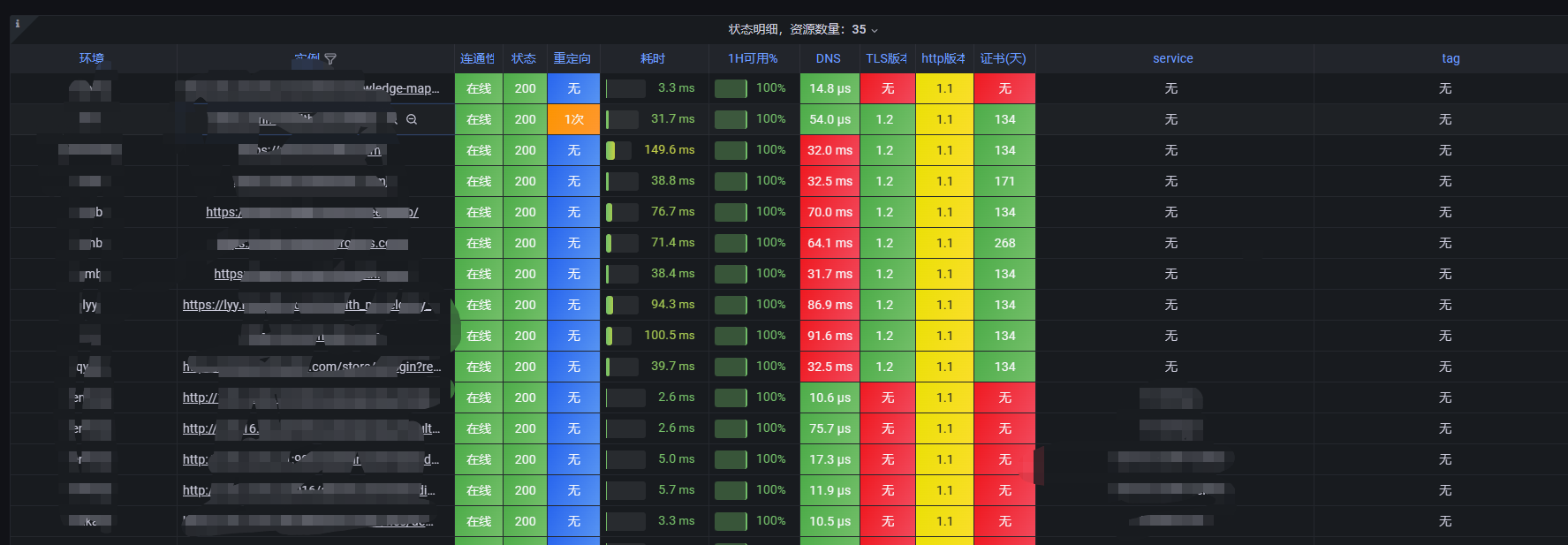Click the filter-out-value magnifier minus icon
The height and width of the screenshot is (545, 1568).
pos(412,119)
